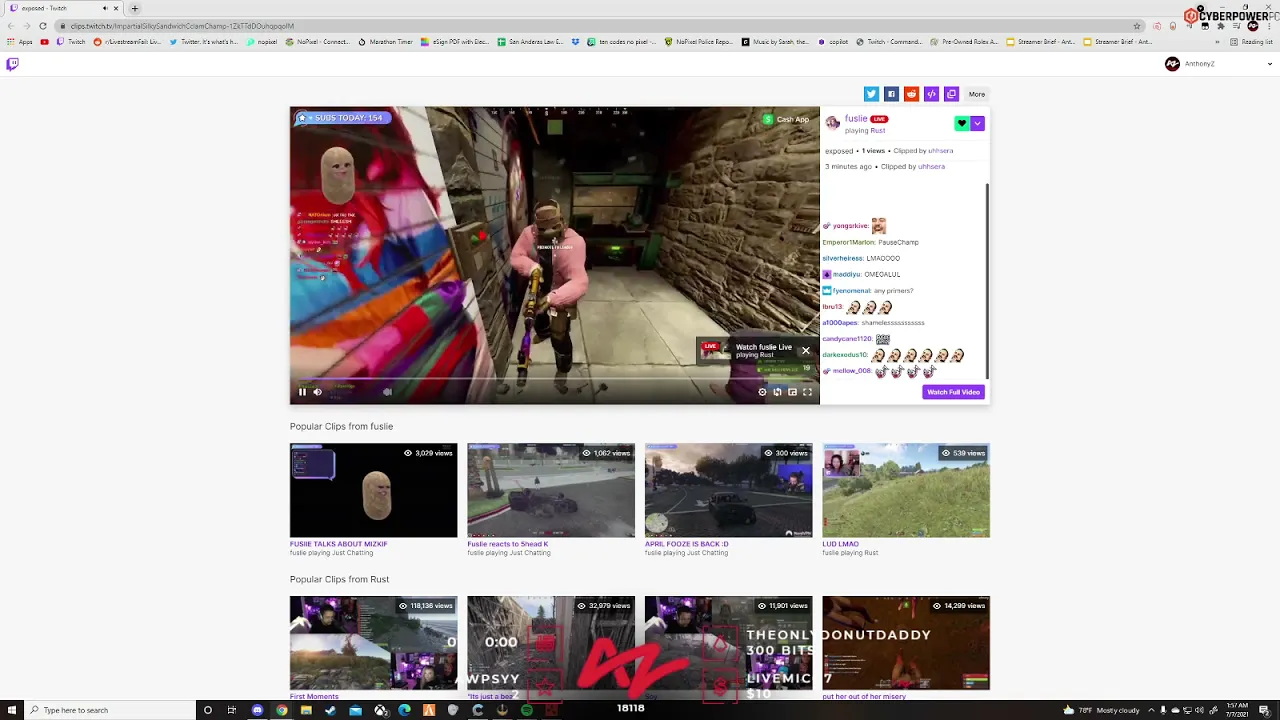Image resolution: width=1280 pixels, height=720 pixels.
Task: Copy clip link with clipboard icon
Action: (x=951, y=94)
